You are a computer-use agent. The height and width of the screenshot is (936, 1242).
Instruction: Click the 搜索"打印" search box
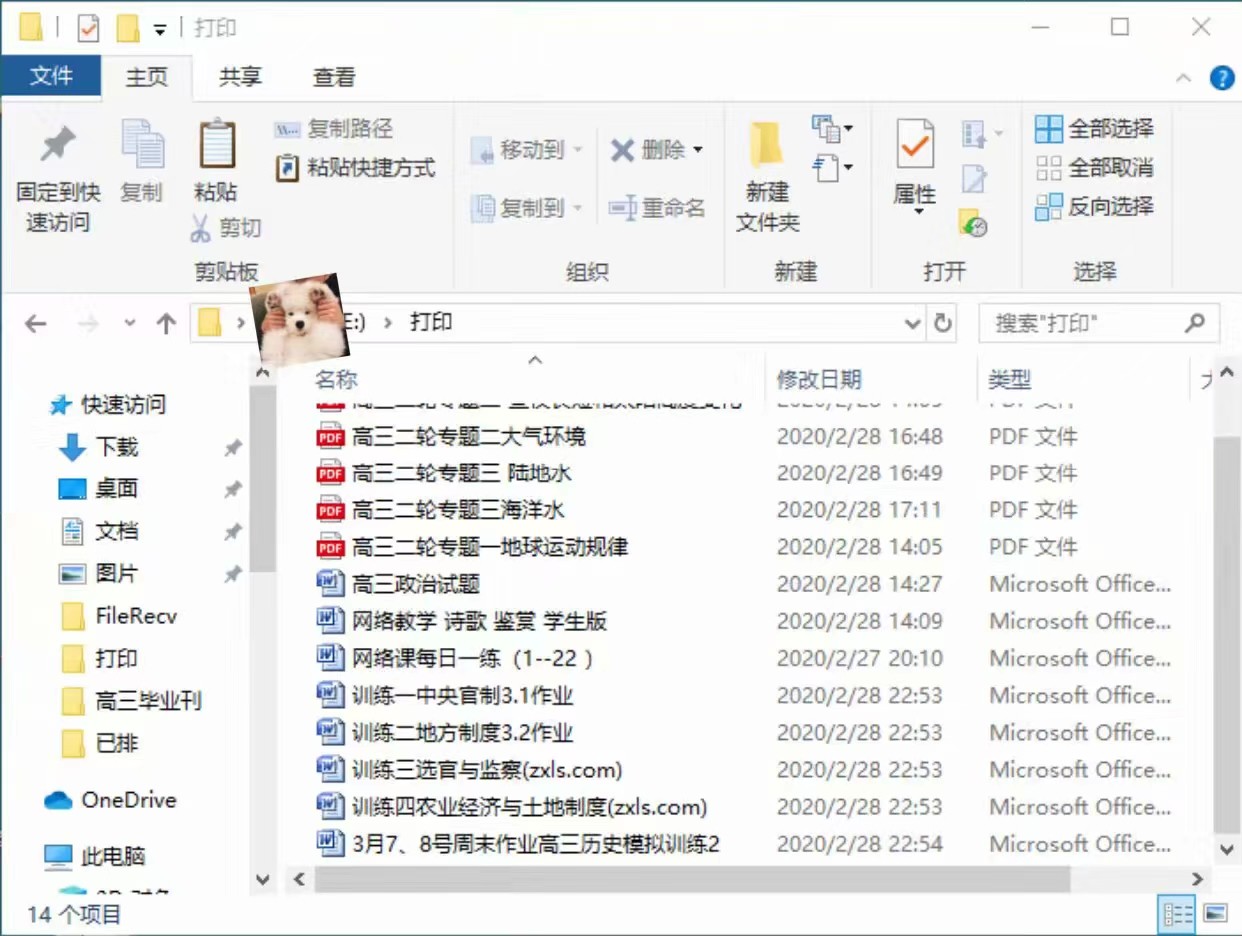[1080, 323]
